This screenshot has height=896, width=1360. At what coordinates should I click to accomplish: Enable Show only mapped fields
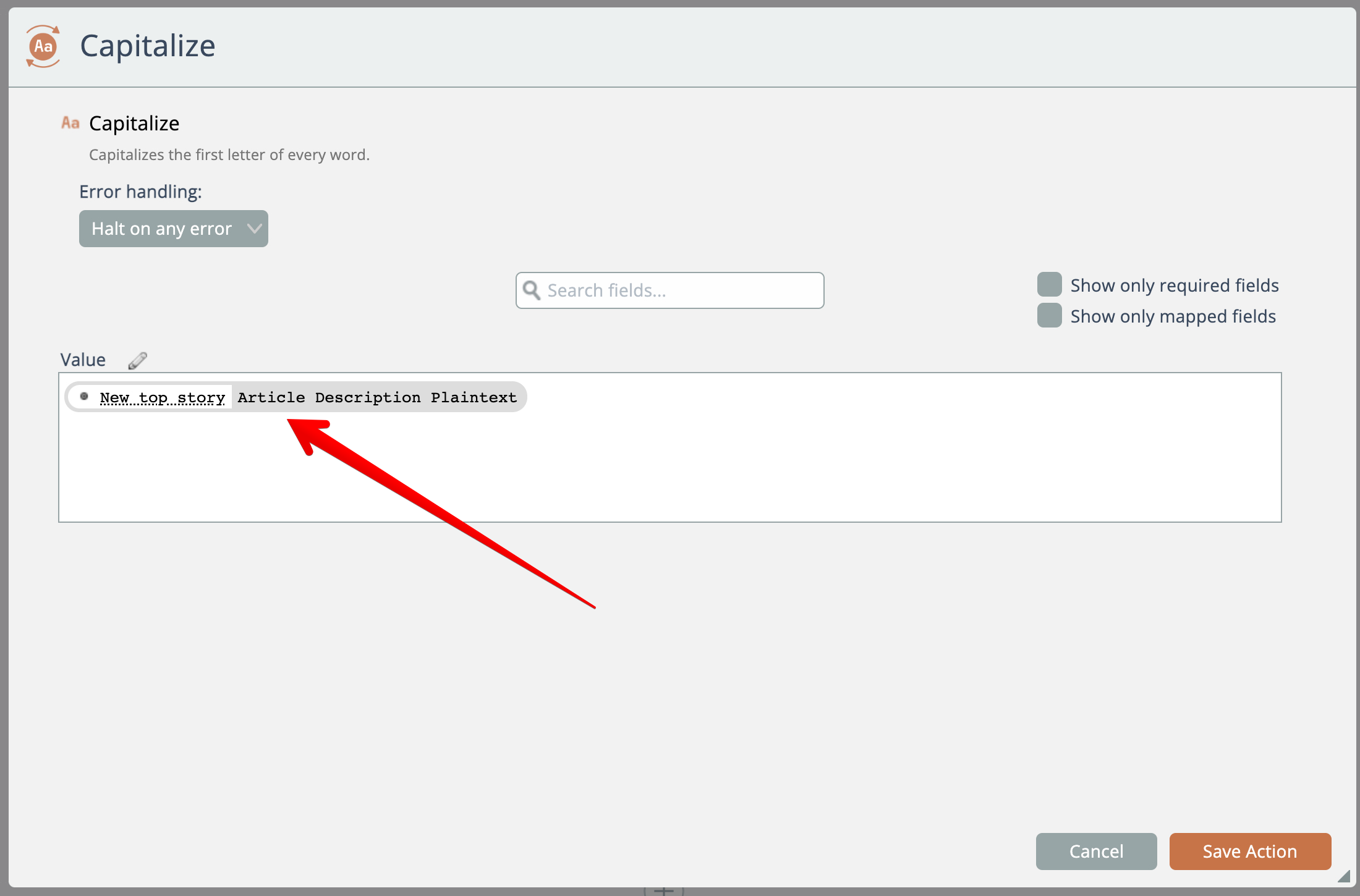click(x=1049, y=316)
